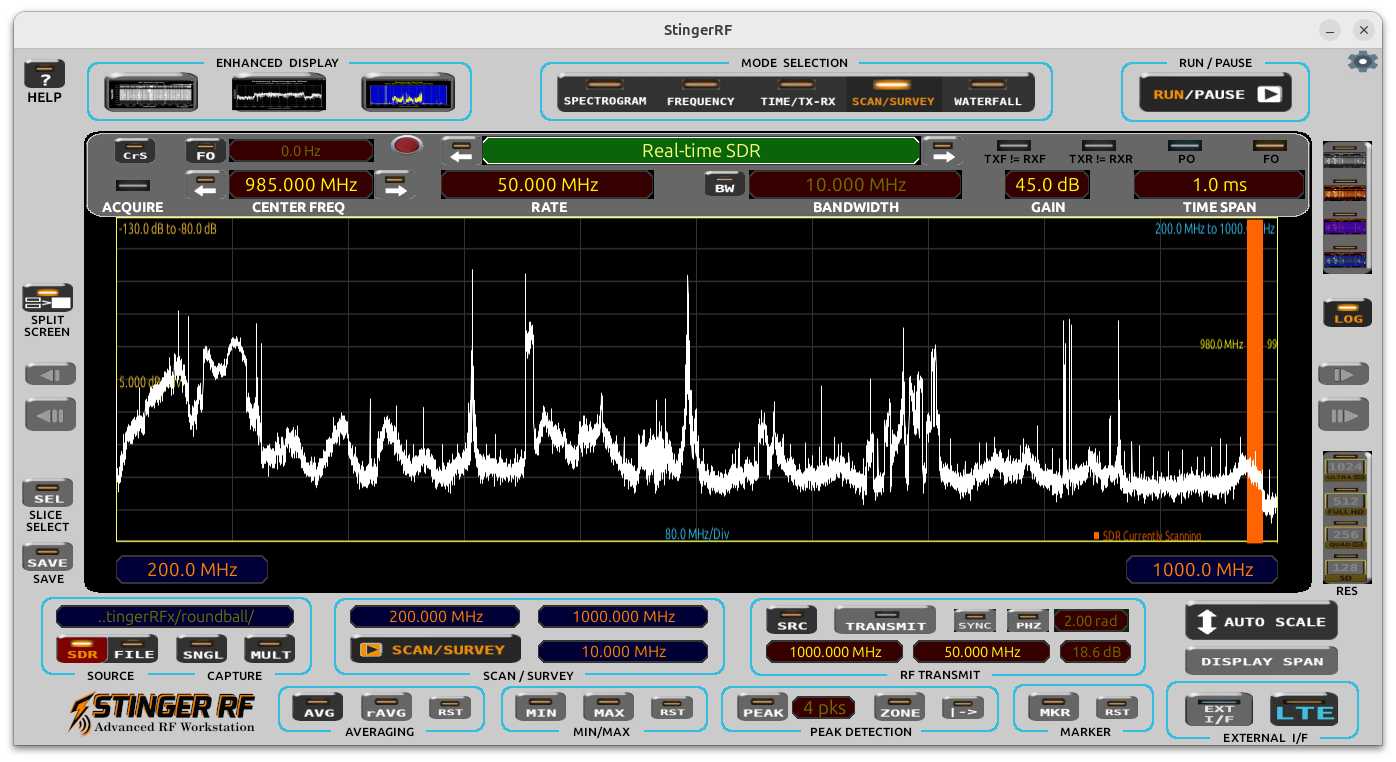The image size is (1396, 762).
Task: Toggle the BW bandwidth button
Action: pyautogui.click(x=724, y=184)
